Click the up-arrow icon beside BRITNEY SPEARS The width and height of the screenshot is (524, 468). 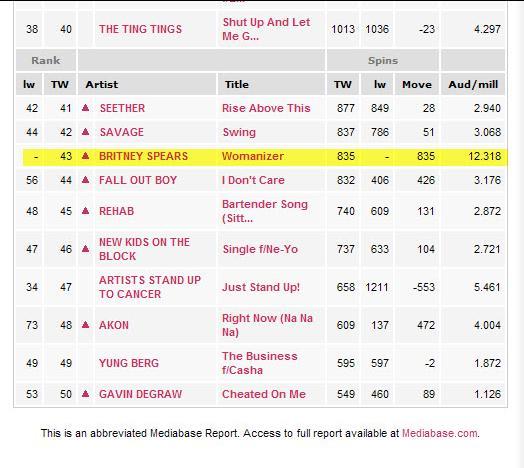click(86, 156)
